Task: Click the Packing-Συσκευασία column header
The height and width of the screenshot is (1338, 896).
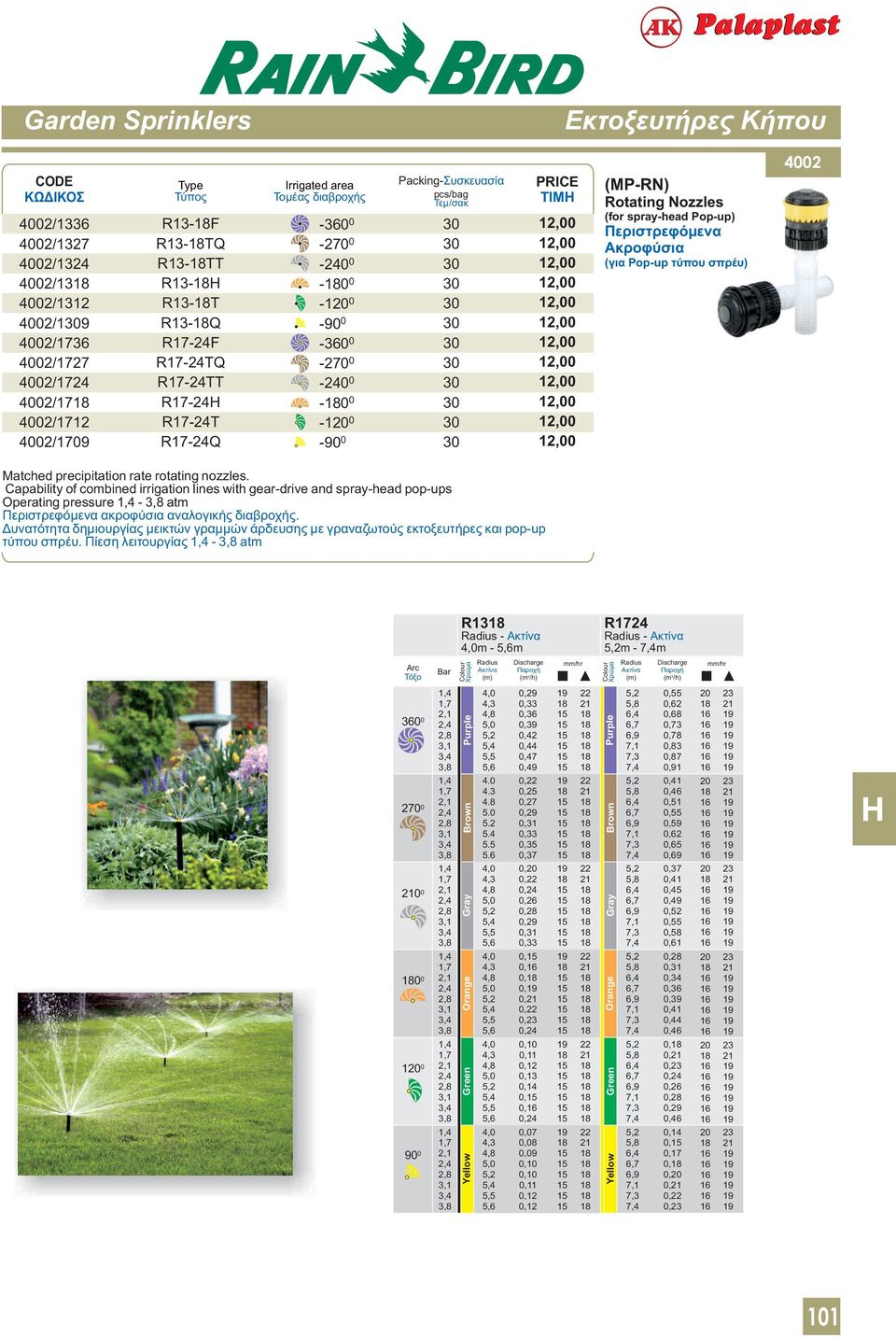Action: point(451,190)
